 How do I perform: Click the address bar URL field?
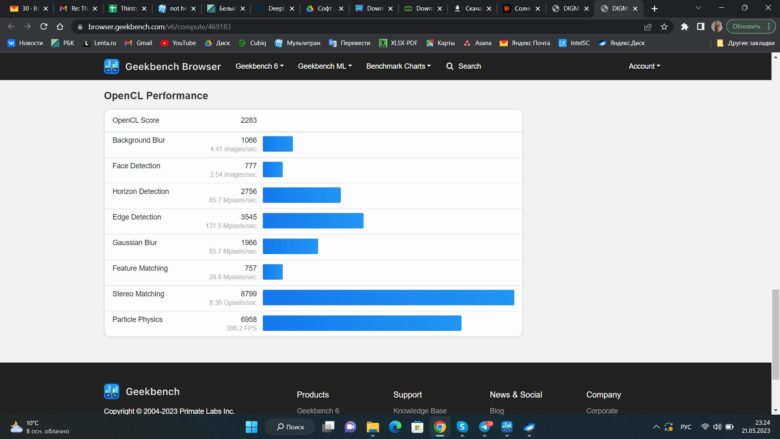[358, 26]
